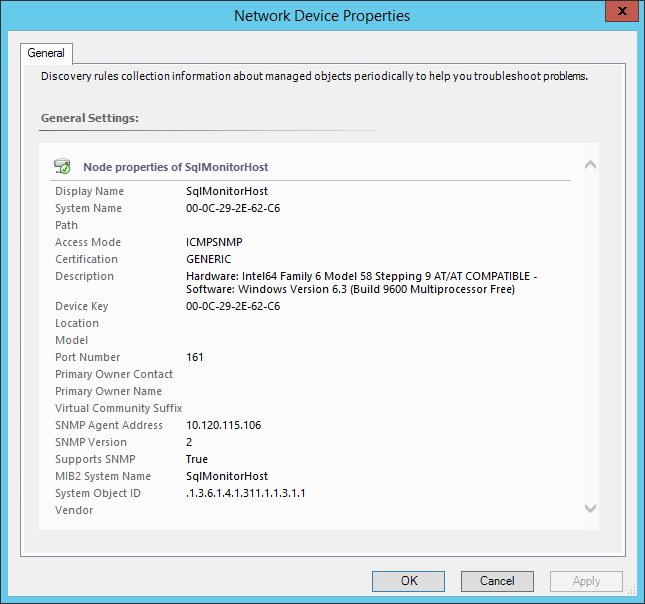
Task: Click SNMP Version value 2
Action: pyautogui.click(x=189, y=442)
